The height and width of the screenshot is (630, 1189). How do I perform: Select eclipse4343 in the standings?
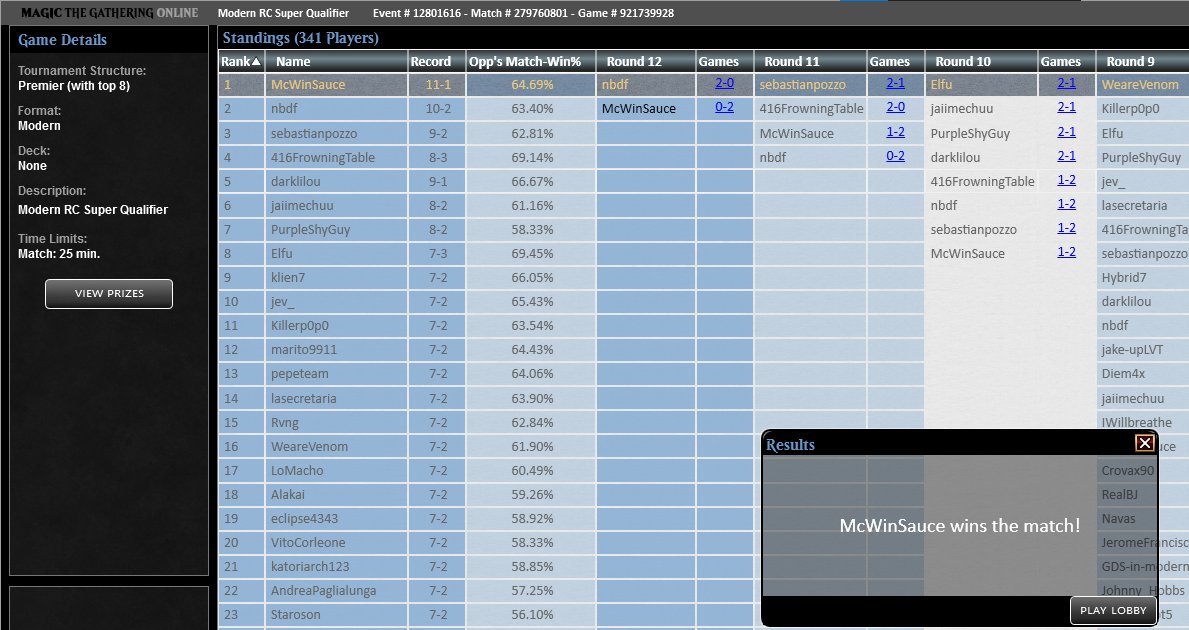pos(304,519)
